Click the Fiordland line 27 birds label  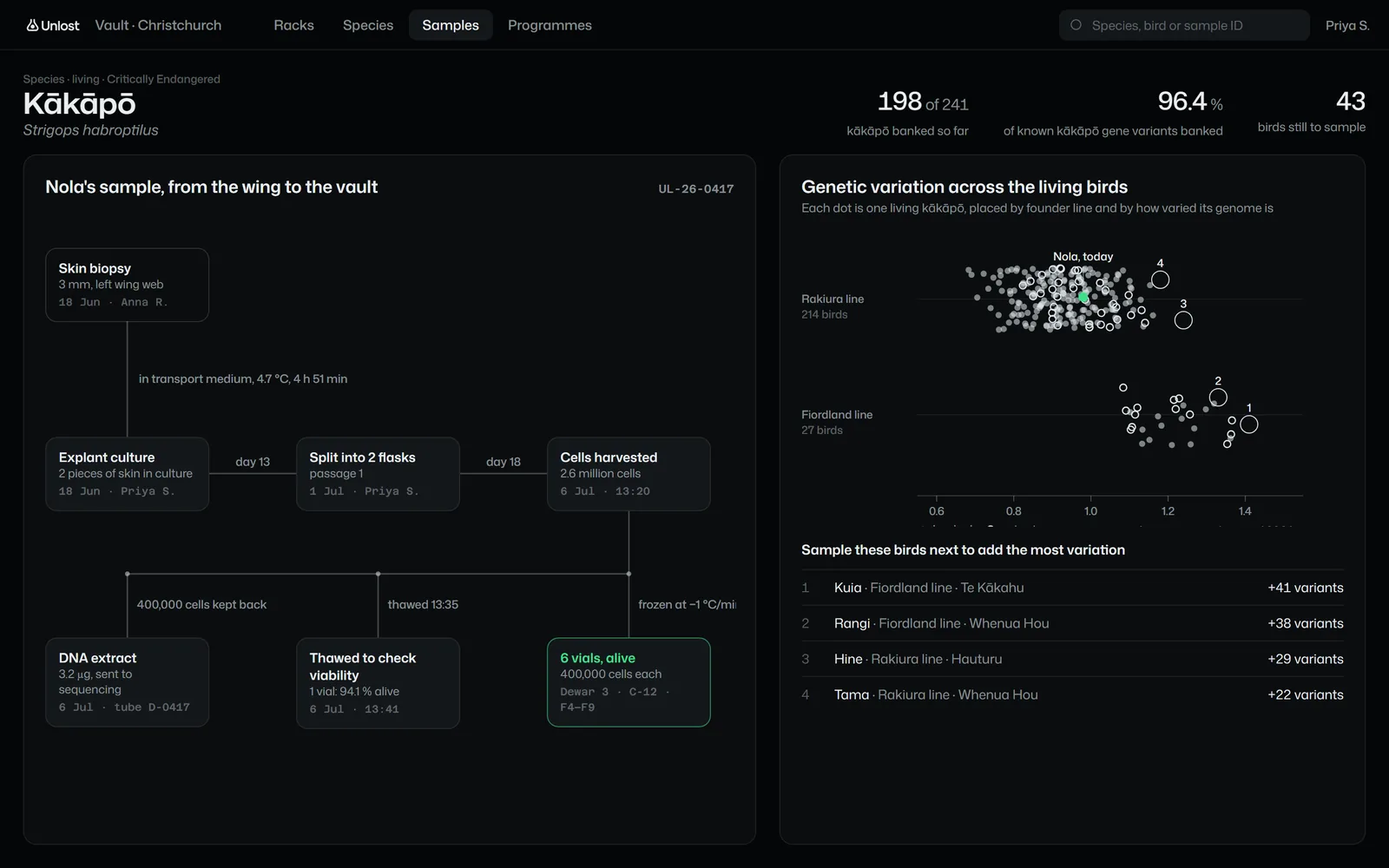837,422
